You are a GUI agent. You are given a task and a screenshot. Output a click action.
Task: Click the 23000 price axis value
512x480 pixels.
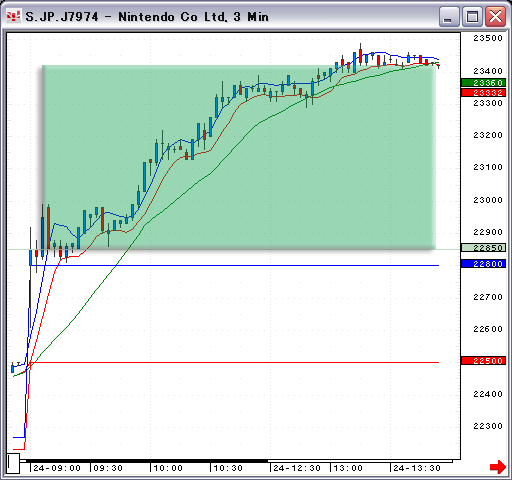tap(488, 200)
